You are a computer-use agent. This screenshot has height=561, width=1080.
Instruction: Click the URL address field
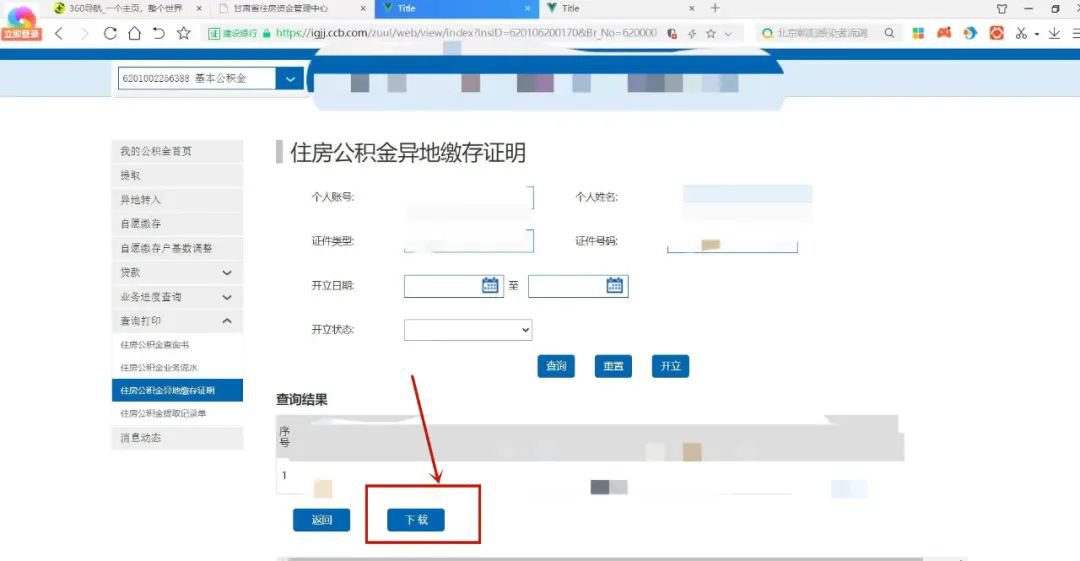point(466,33)
